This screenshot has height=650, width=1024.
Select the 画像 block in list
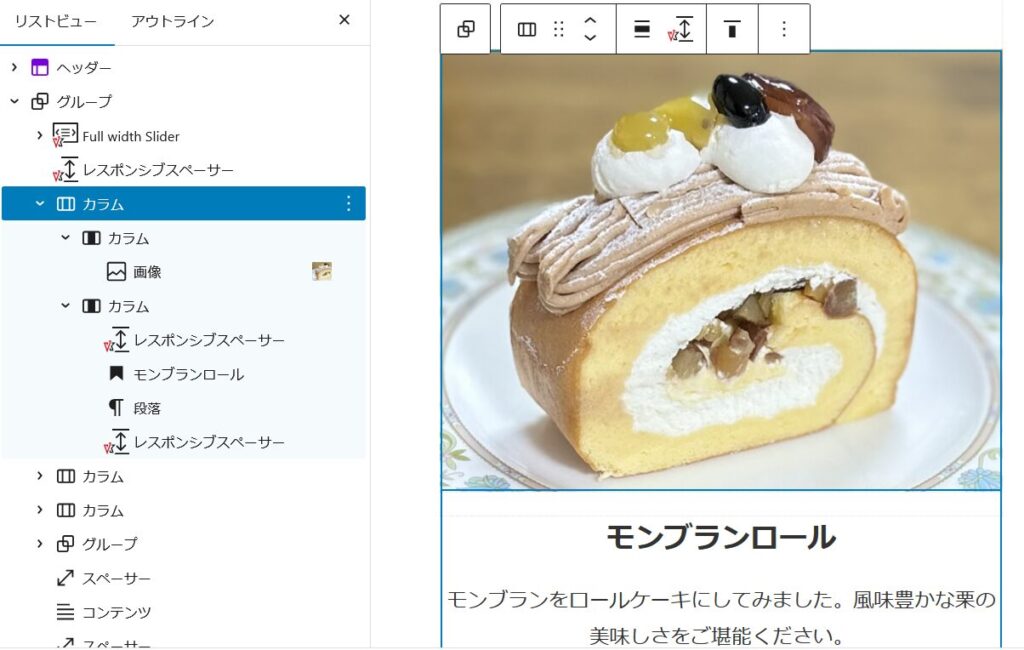pyautogui.click(x=147, y=272)
